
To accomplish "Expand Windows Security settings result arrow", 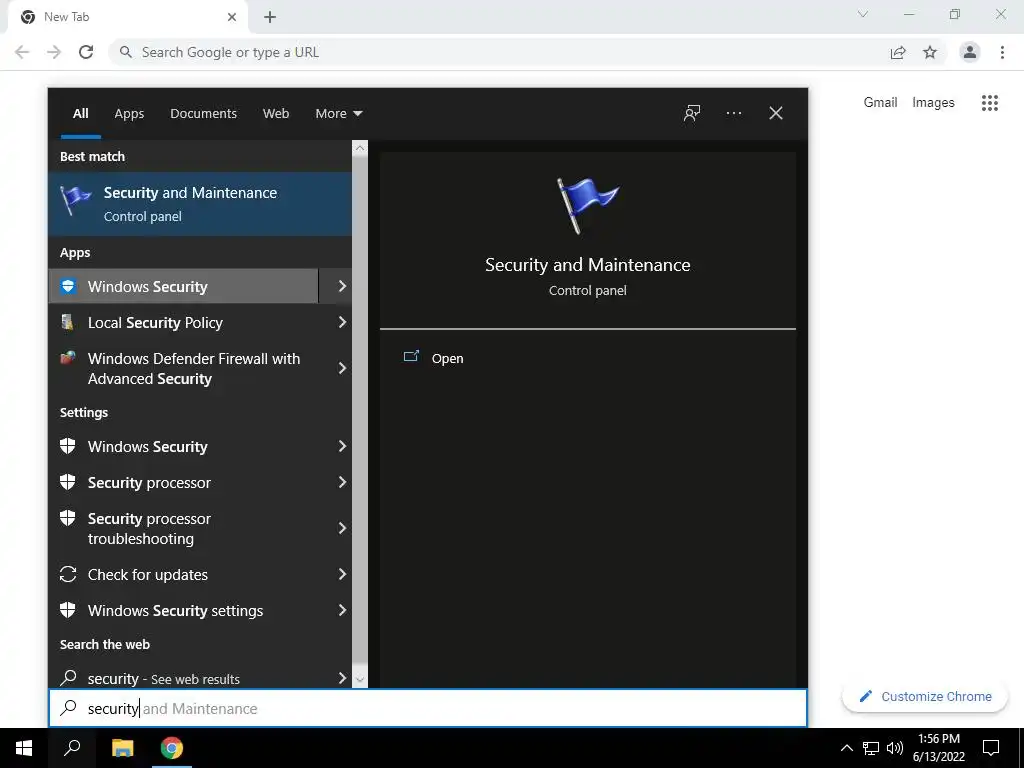I will (342, 446).
